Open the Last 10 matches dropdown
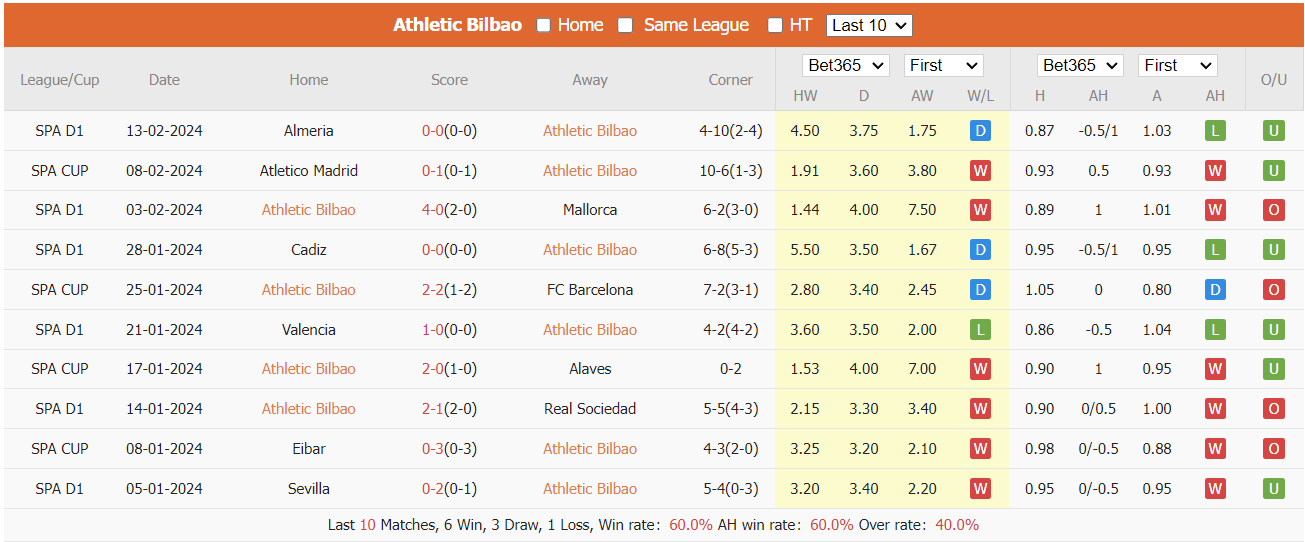 (869, 25)
